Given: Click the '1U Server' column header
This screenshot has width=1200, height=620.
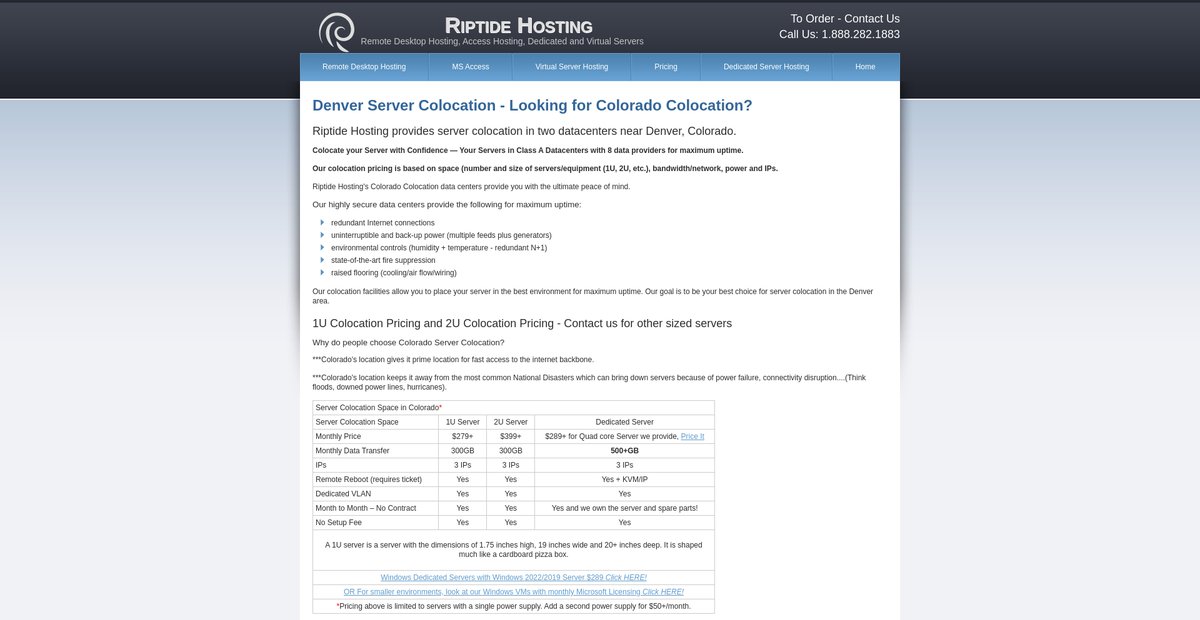Looking at the screenshot, I should (x=463, y=422).
